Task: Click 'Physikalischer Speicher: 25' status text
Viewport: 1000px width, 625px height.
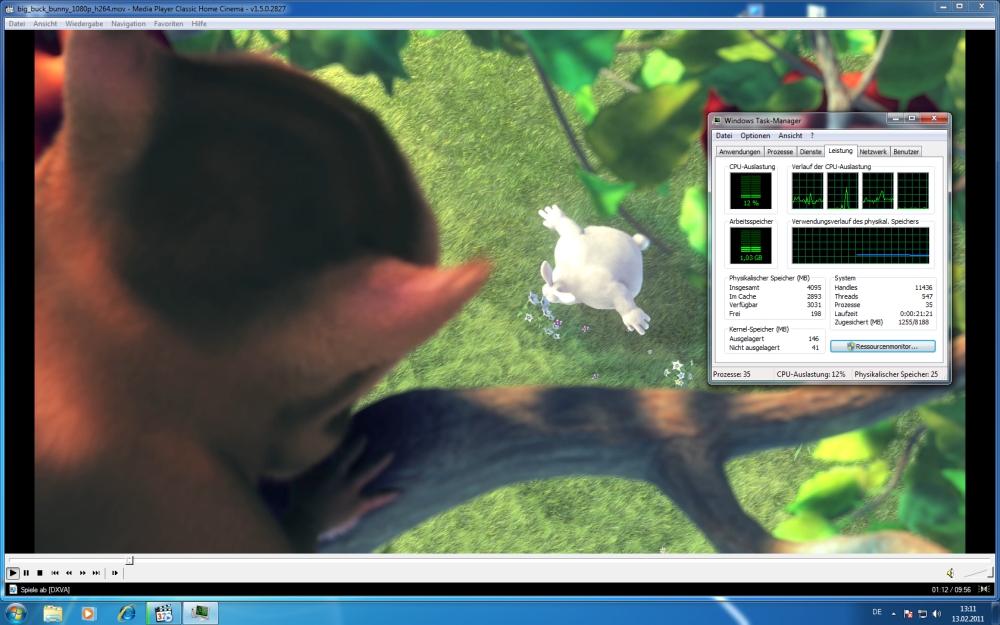Action: tap(896, 374)
